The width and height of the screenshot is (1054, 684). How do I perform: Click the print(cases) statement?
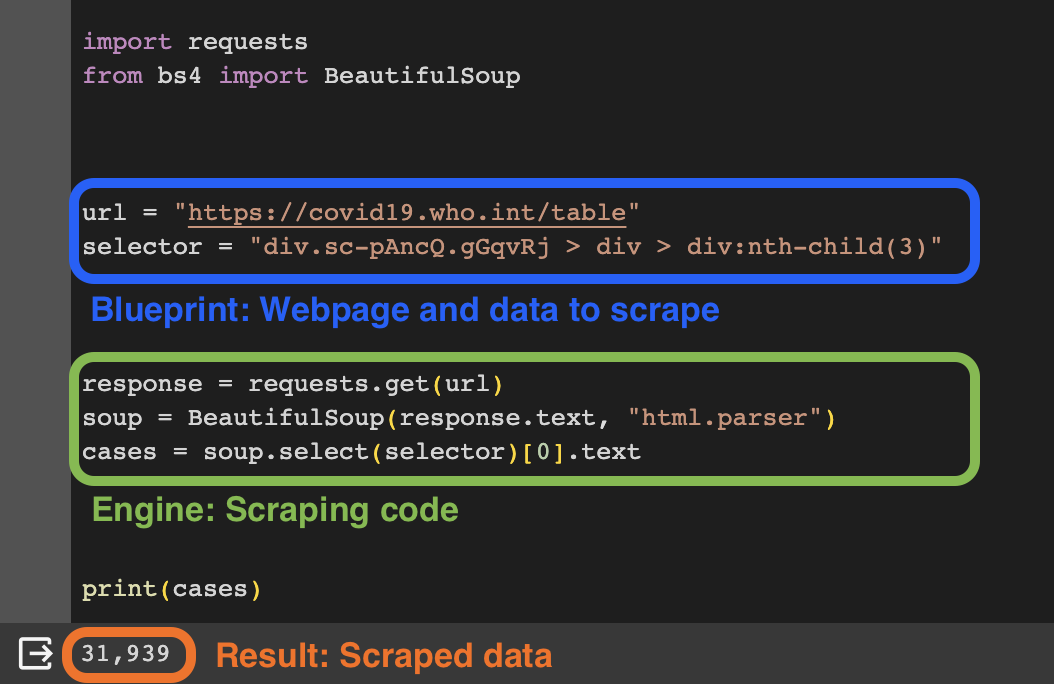click(x=171, y=589)
